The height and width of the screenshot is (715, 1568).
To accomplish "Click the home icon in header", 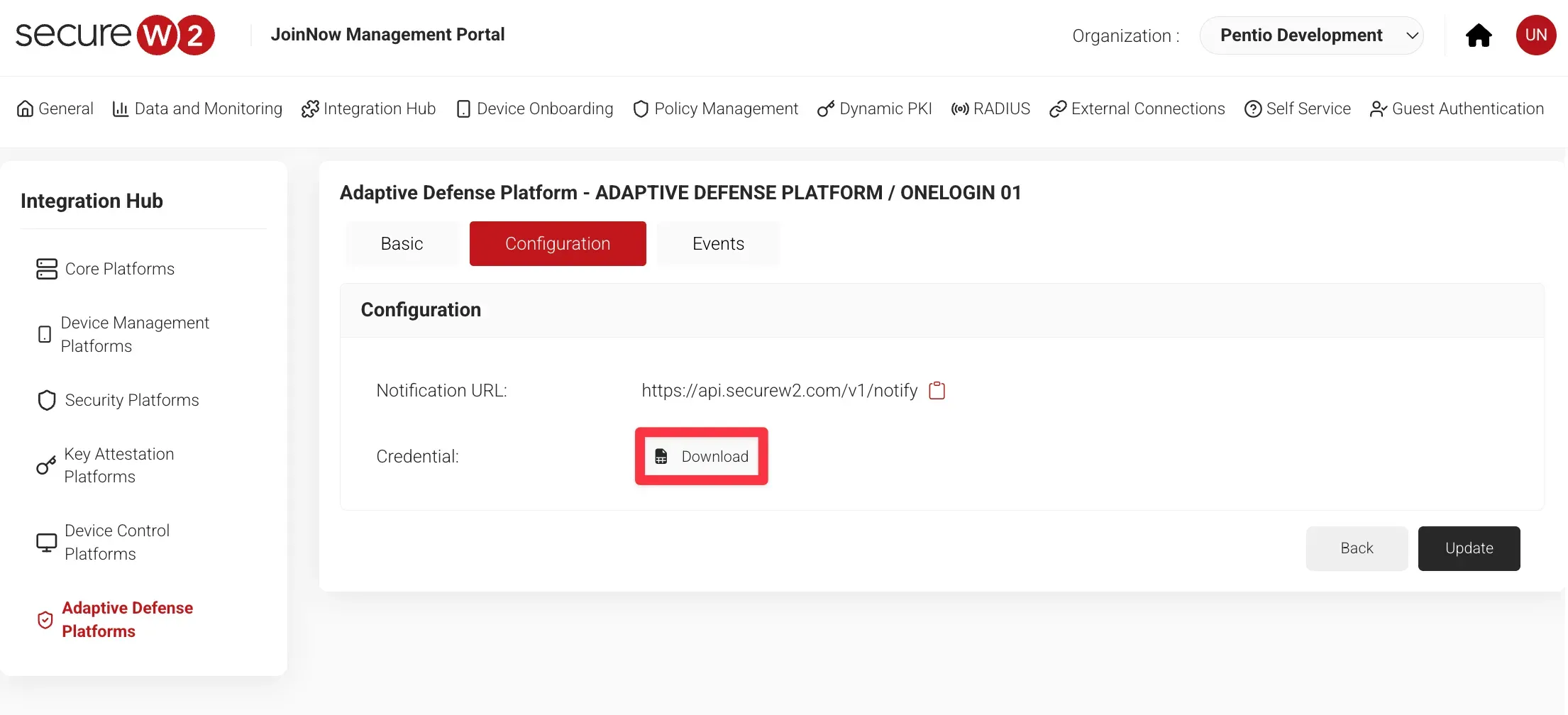I will click(x=1479, y=35).
